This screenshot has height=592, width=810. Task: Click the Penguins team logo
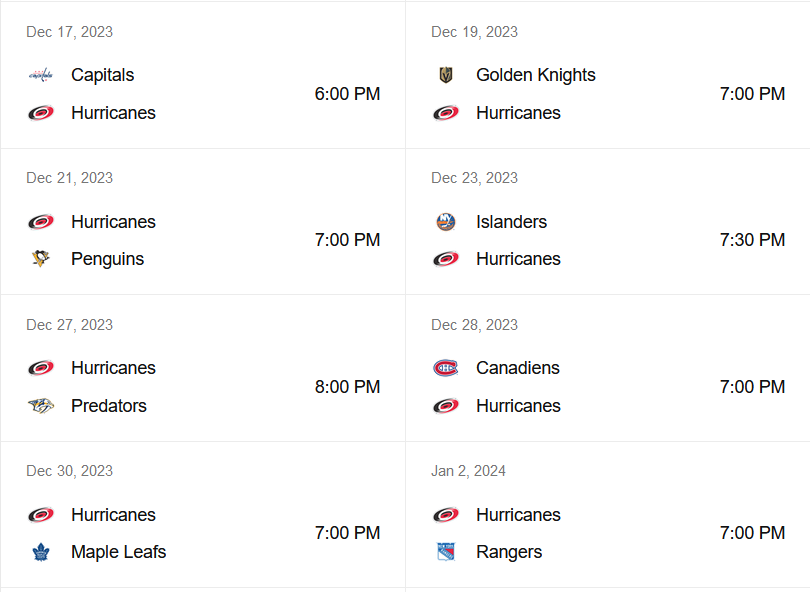[40, 259]
